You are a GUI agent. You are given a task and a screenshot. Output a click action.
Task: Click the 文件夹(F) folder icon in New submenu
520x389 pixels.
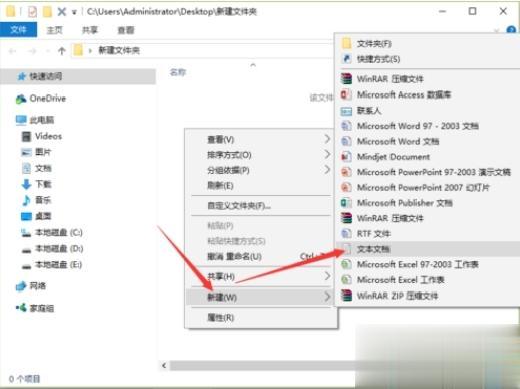(346, 43)
